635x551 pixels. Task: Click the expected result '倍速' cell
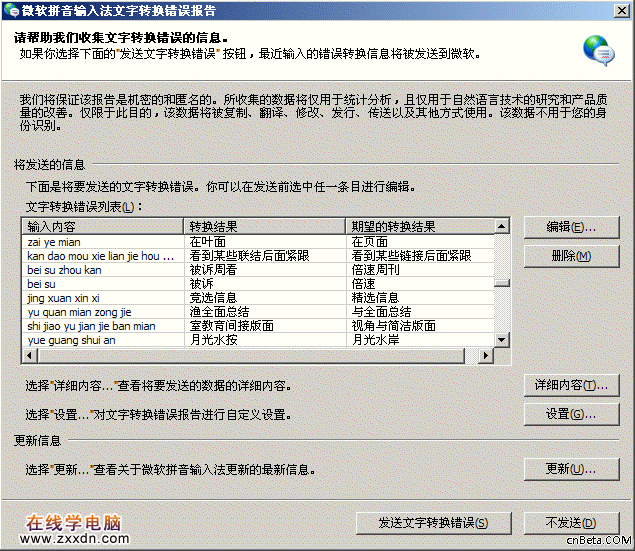coord(363,284)
